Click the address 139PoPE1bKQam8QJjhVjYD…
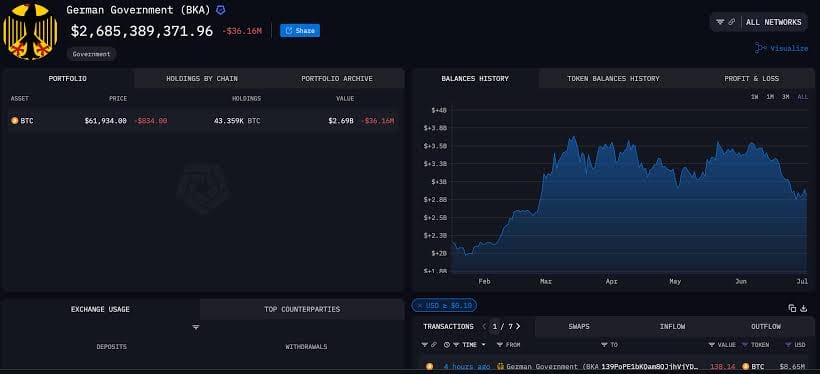Image resolution: width=820 pixels, height=374 pixels. coord(650,367)
